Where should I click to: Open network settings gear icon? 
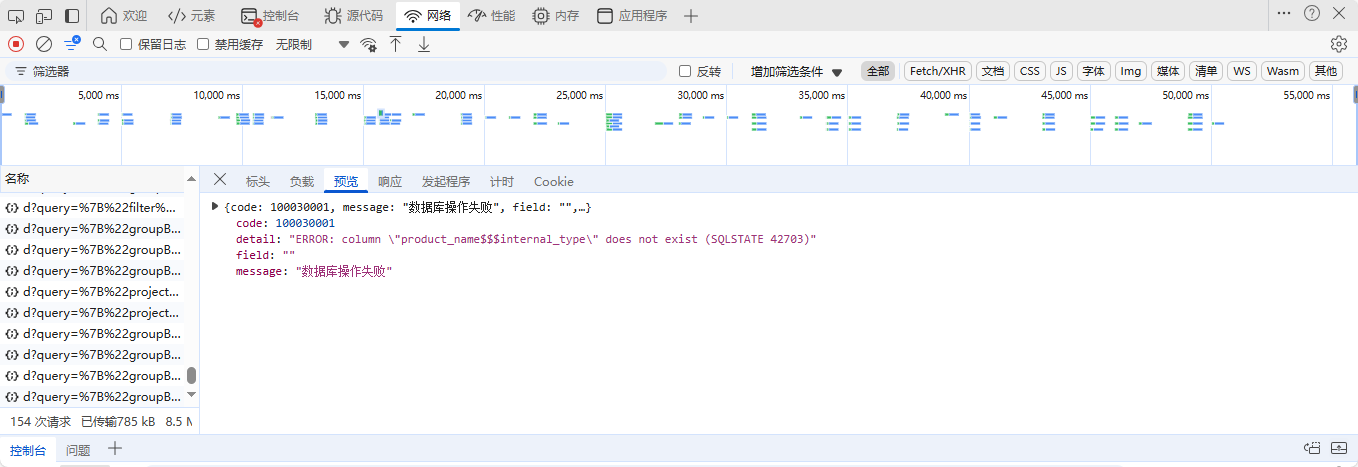1339,44
